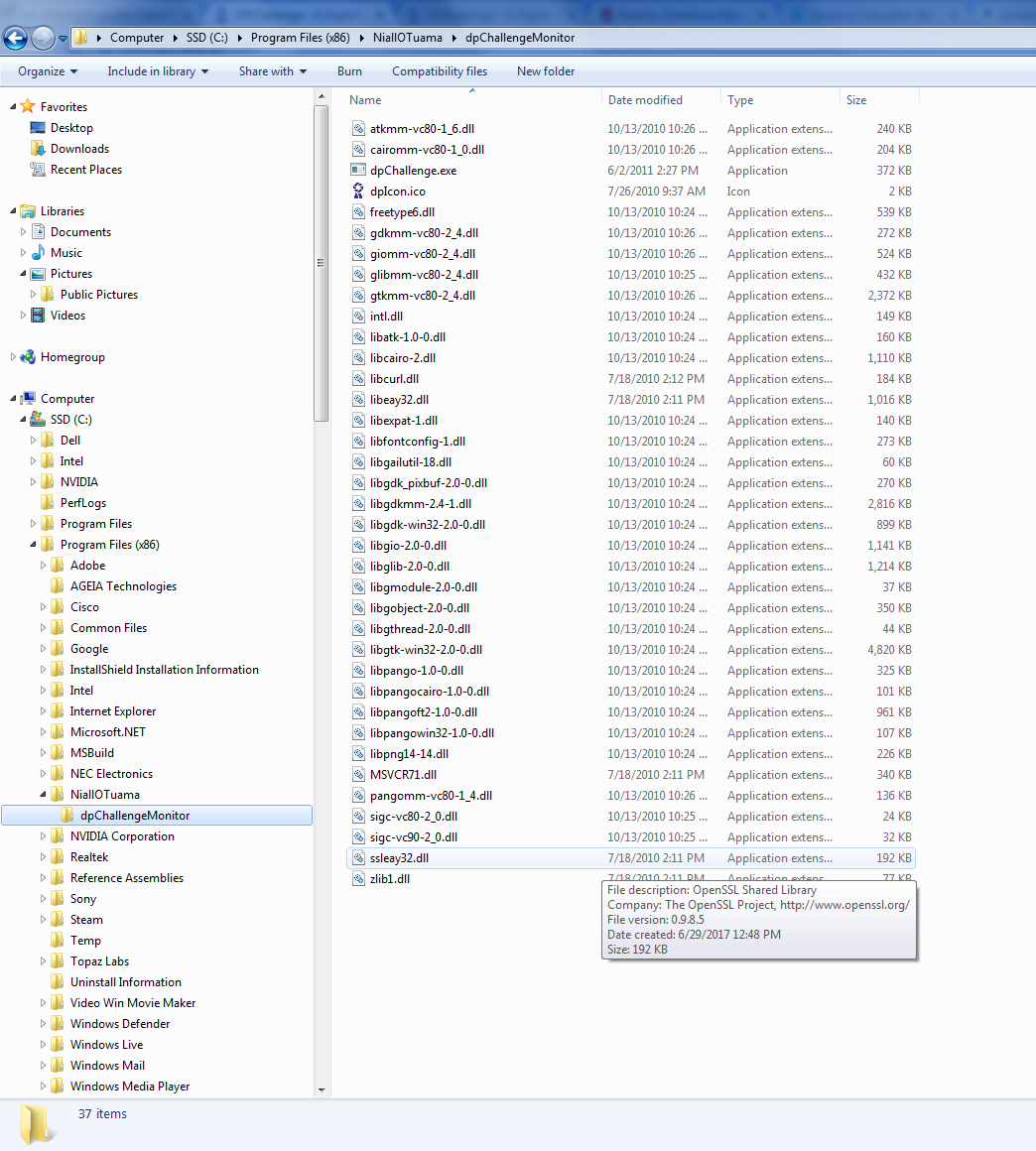
Task: Sort files by Size column header
Action: click(879, 100)
